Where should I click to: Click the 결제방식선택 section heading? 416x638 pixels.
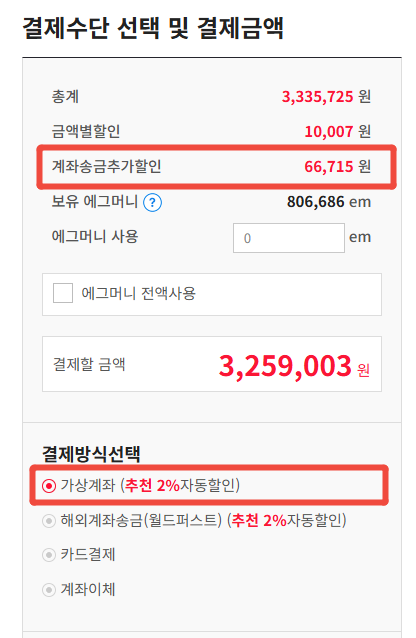pos(92,454)
